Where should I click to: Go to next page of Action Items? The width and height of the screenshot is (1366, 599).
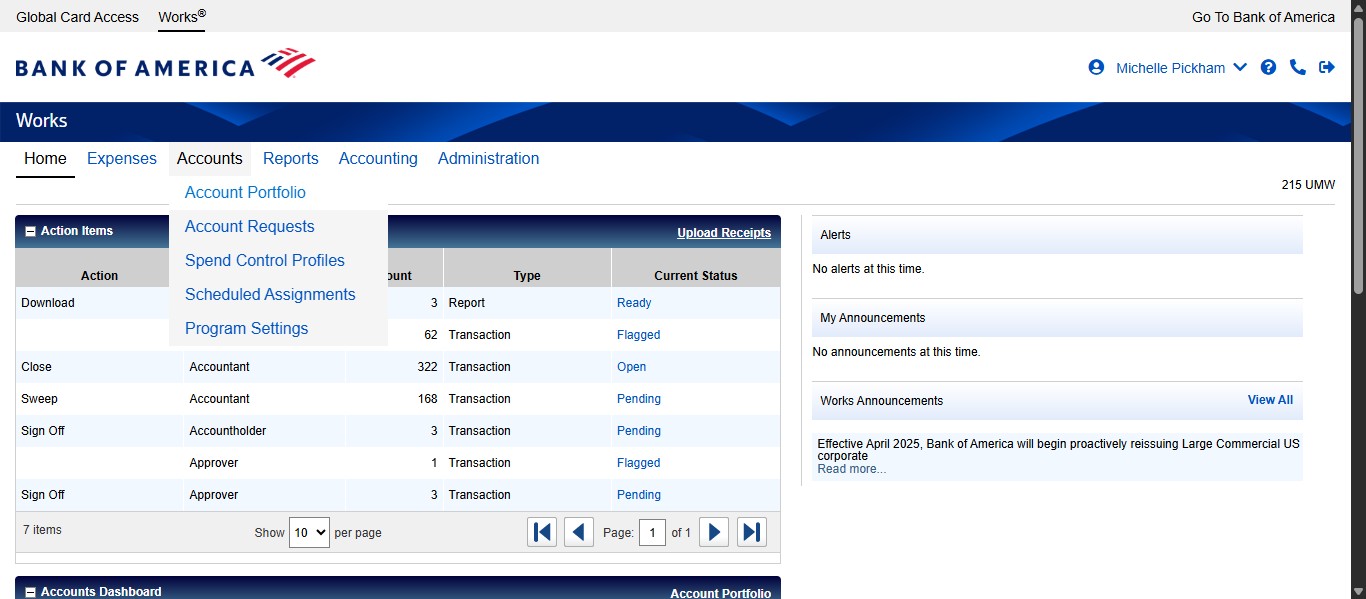click(x=714, y=532)
